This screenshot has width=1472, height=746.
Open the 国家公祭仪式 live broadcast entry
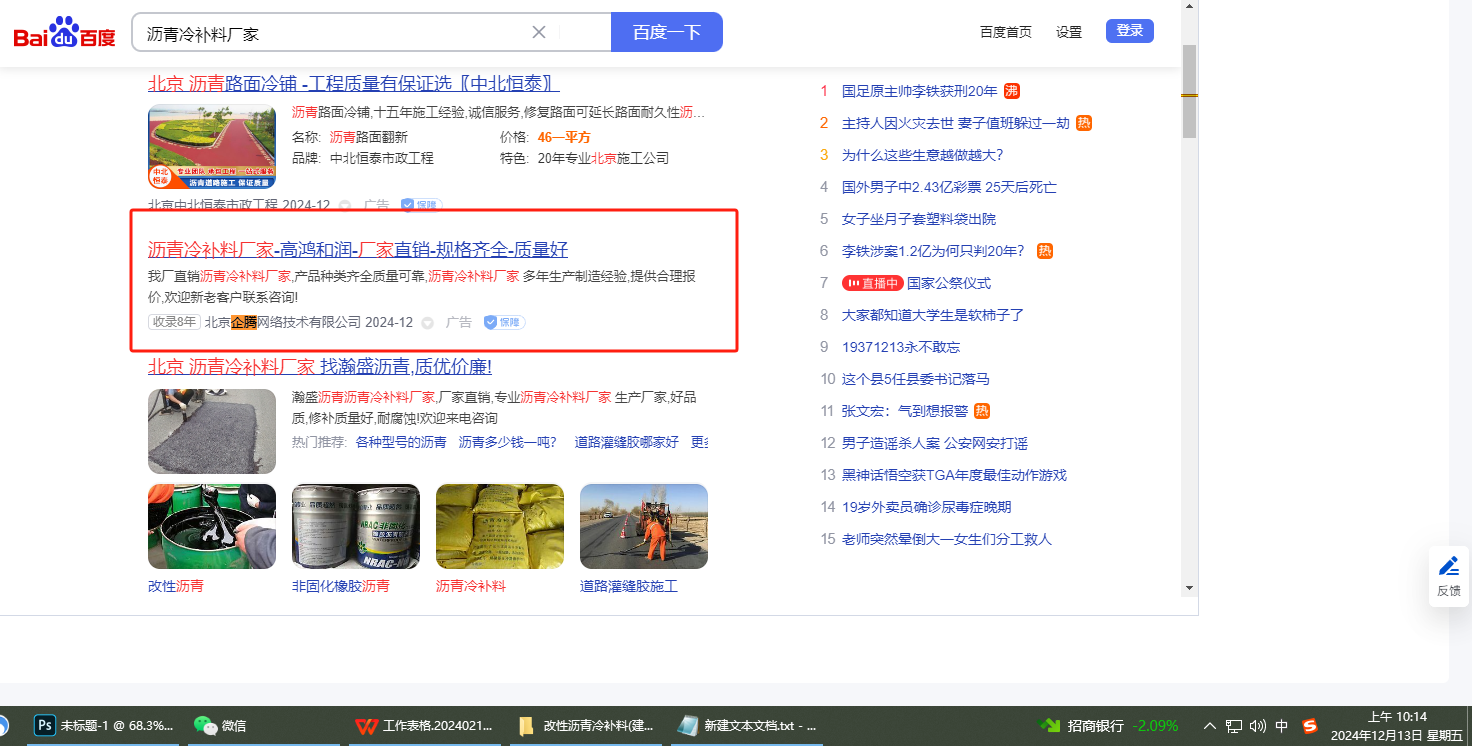[949, 283]
